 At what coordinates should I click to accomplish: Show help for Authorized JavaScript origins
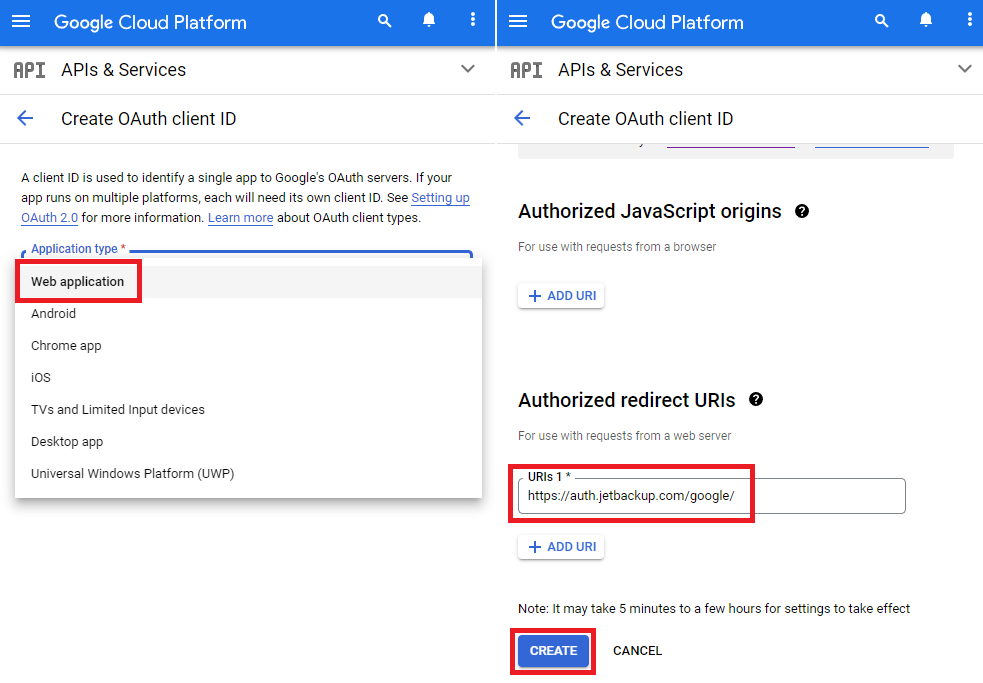(802, 211)
